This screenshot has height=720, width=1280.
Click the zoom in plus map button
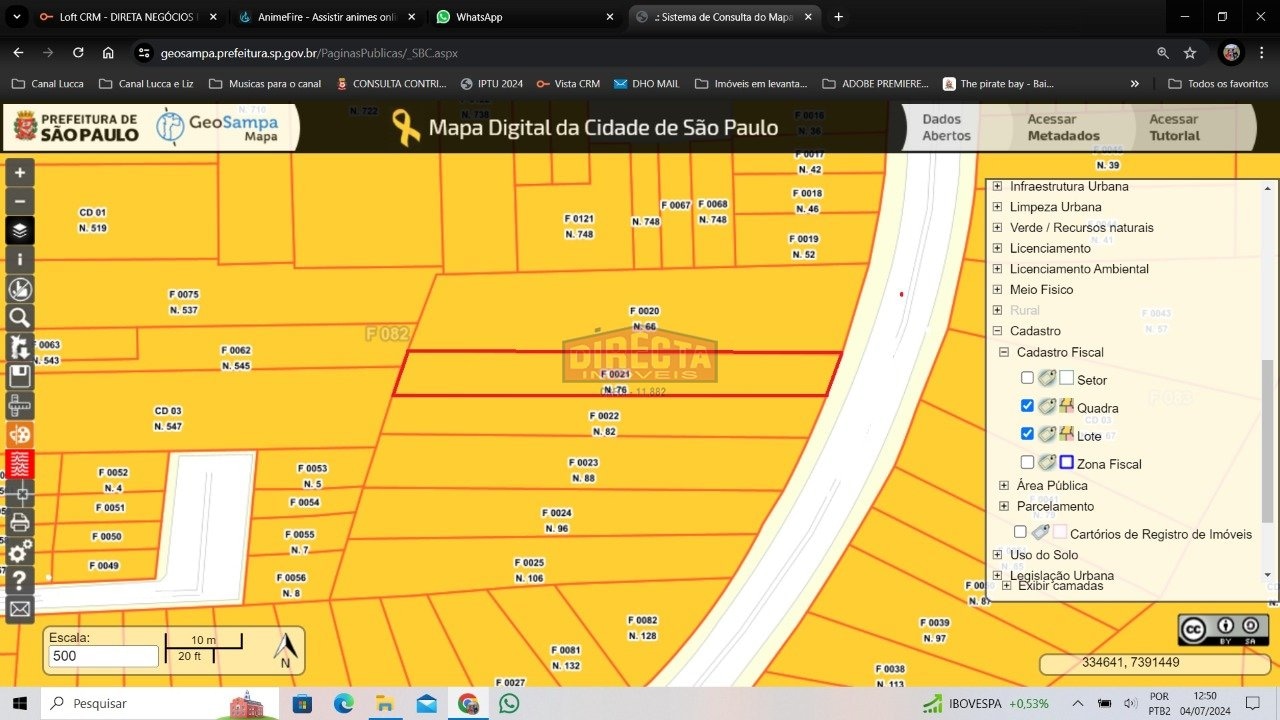(x=20, y=172)
